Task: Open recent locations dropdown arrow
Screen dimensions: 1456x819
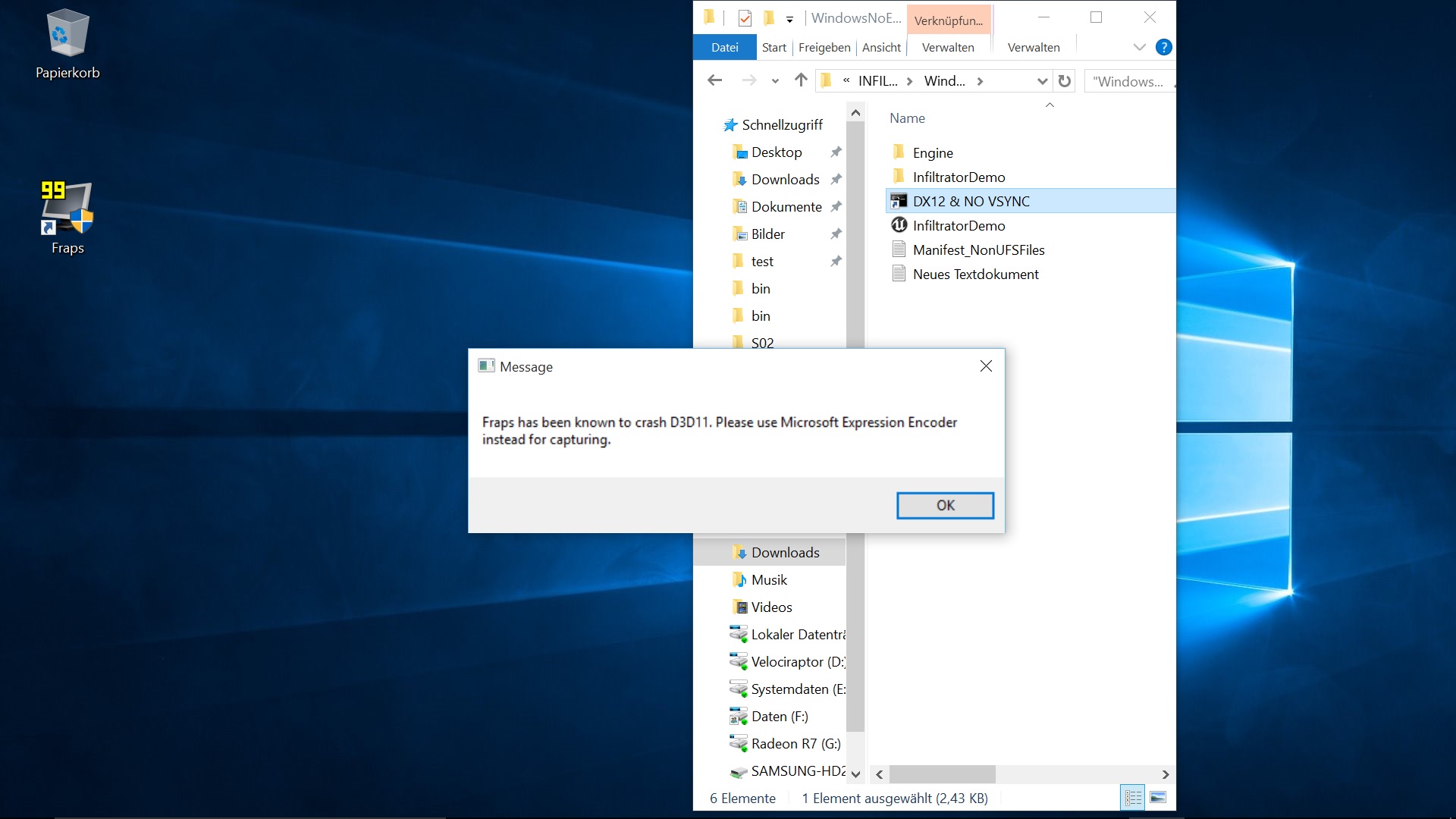Action: pyautogui.click(x=775, y=81)
